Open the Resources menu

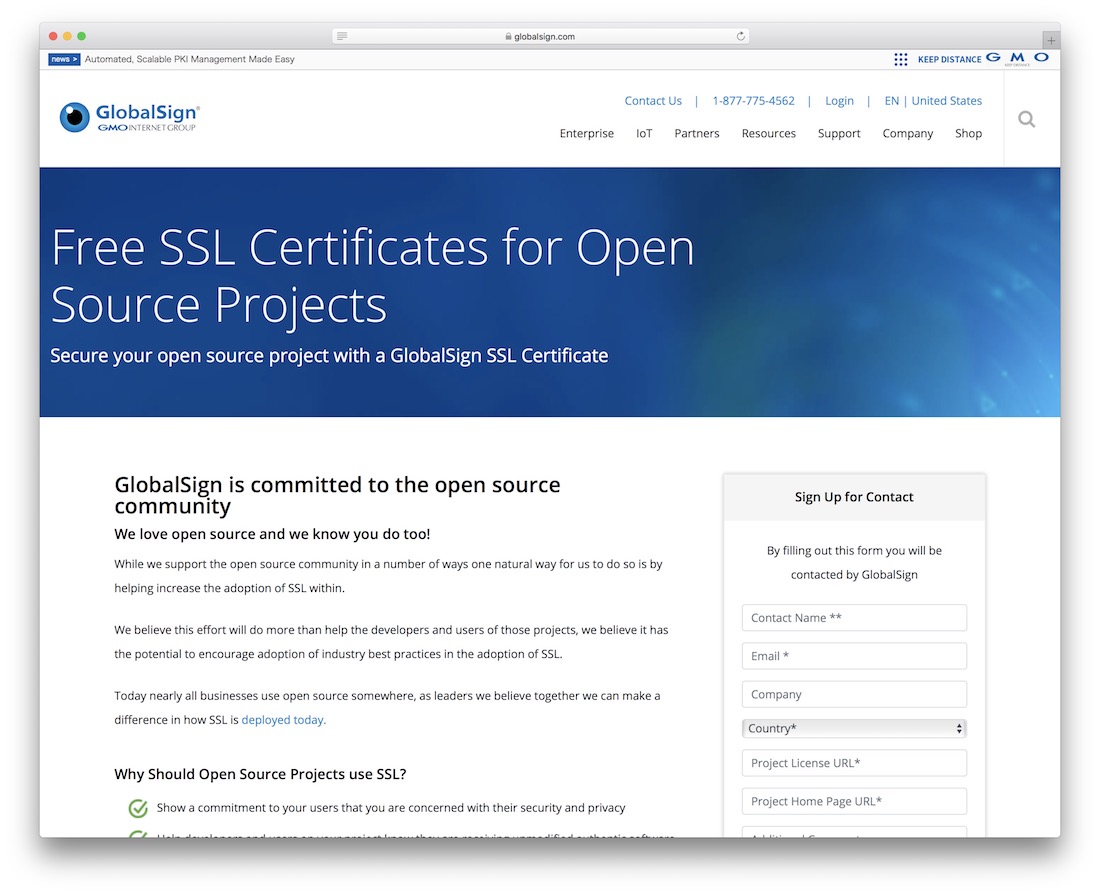[768, 133]
